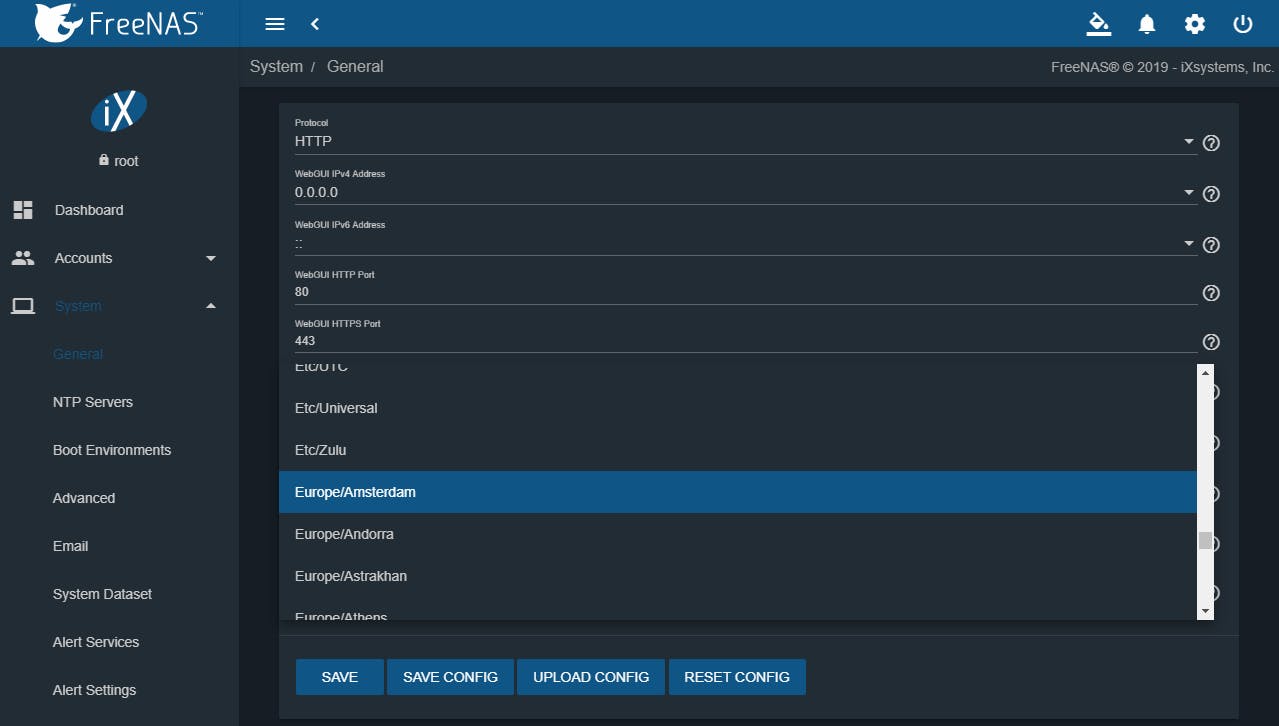Click the root user label
This screenshot has height=726, width=1279.
pos(126,161)
